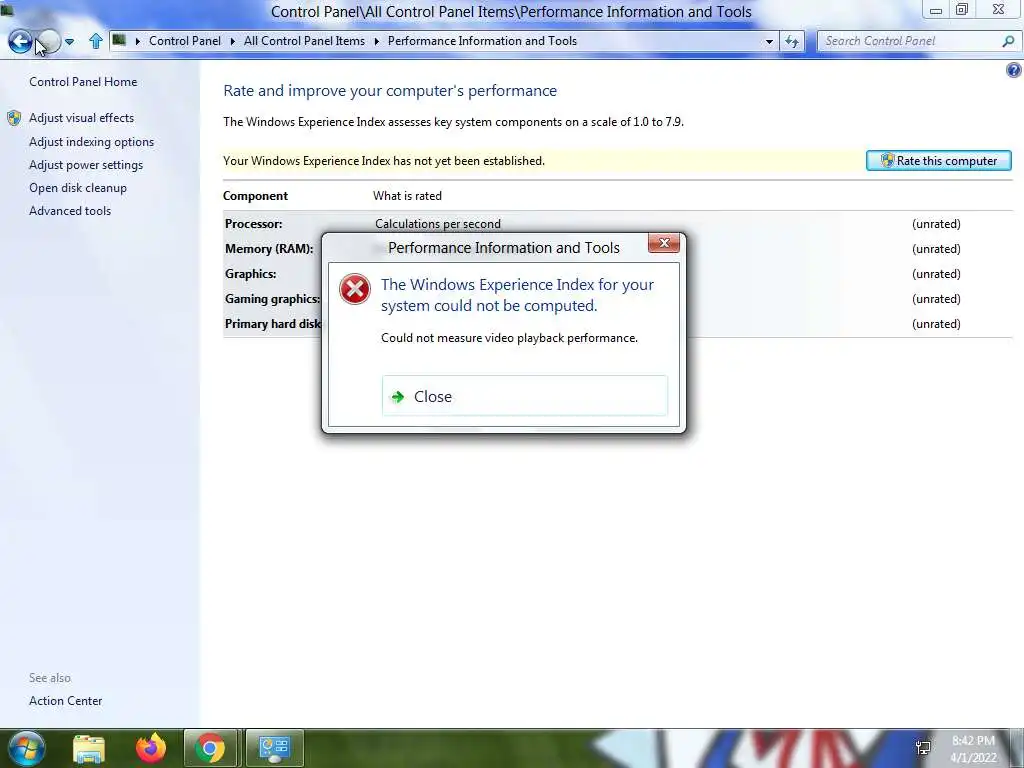Click 'Calculations per second' text
This screenshot has height=768, width=1024.
click(x=438, y=223)
